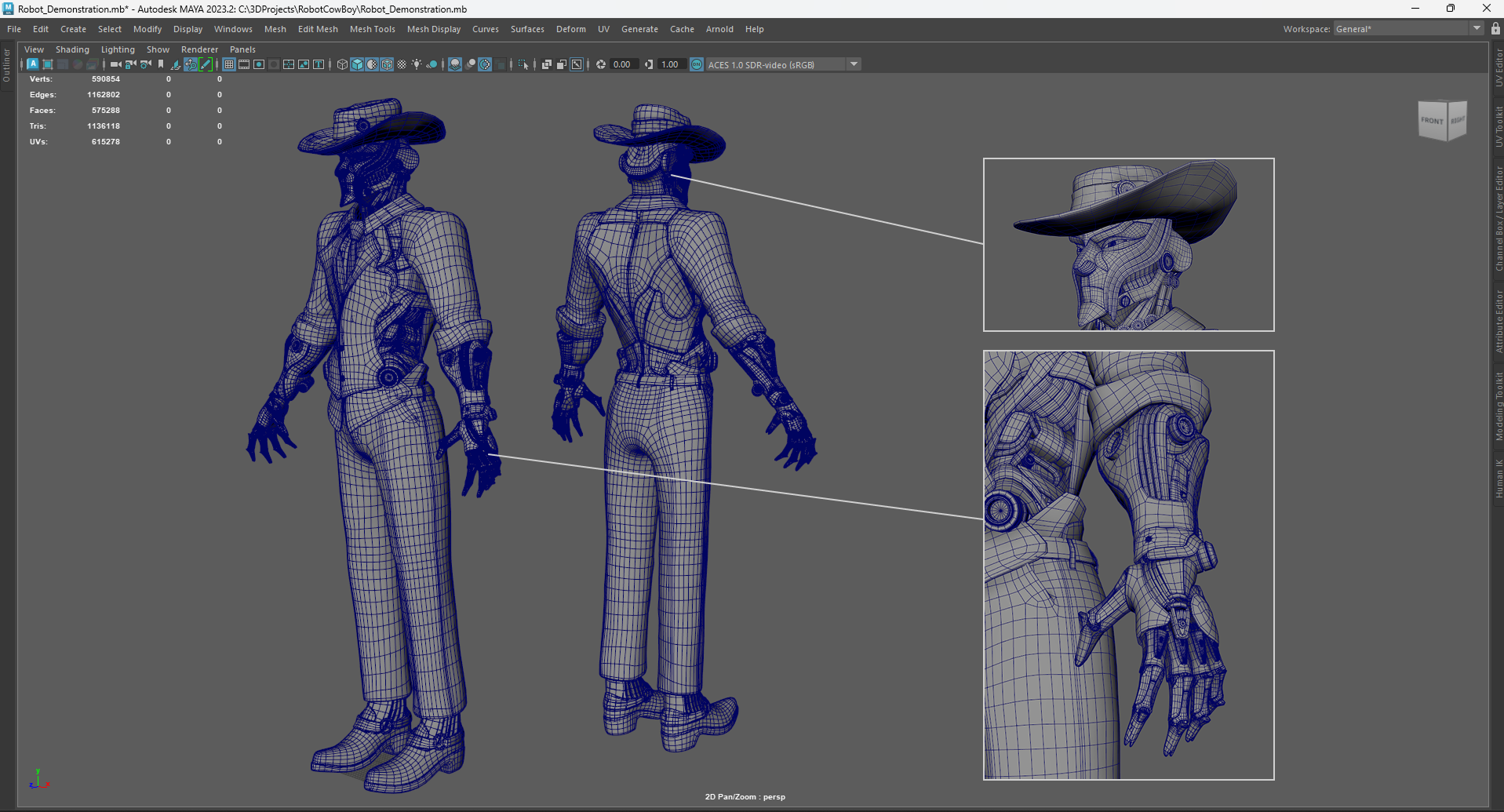Click the workspace lock icon
The width and height of the screenshot is (1504, 812).
pyautogui.click(x=1495, y=29)
